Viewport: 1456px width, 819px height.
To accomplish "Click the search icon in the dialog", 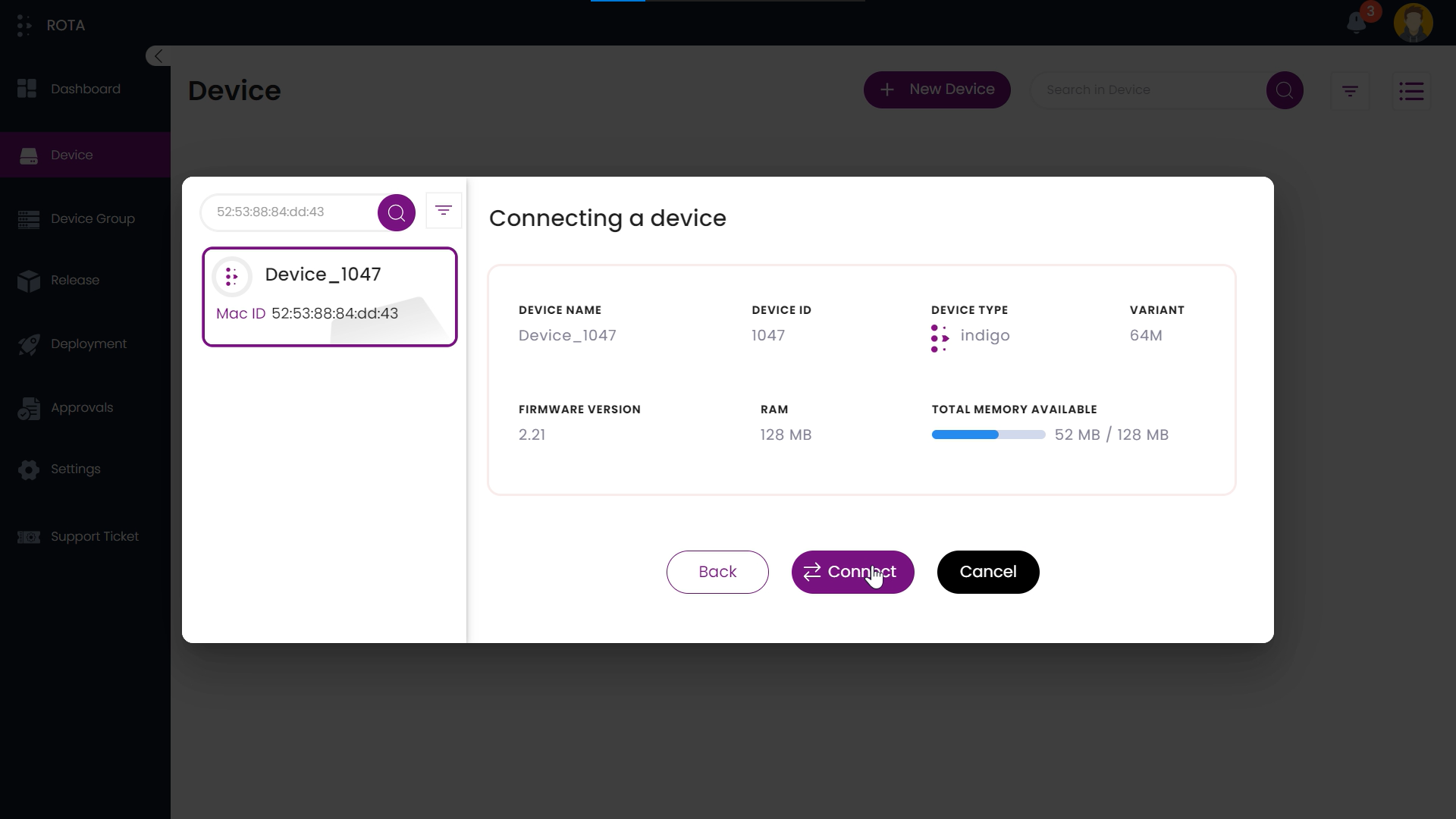I will pos(396,212).
